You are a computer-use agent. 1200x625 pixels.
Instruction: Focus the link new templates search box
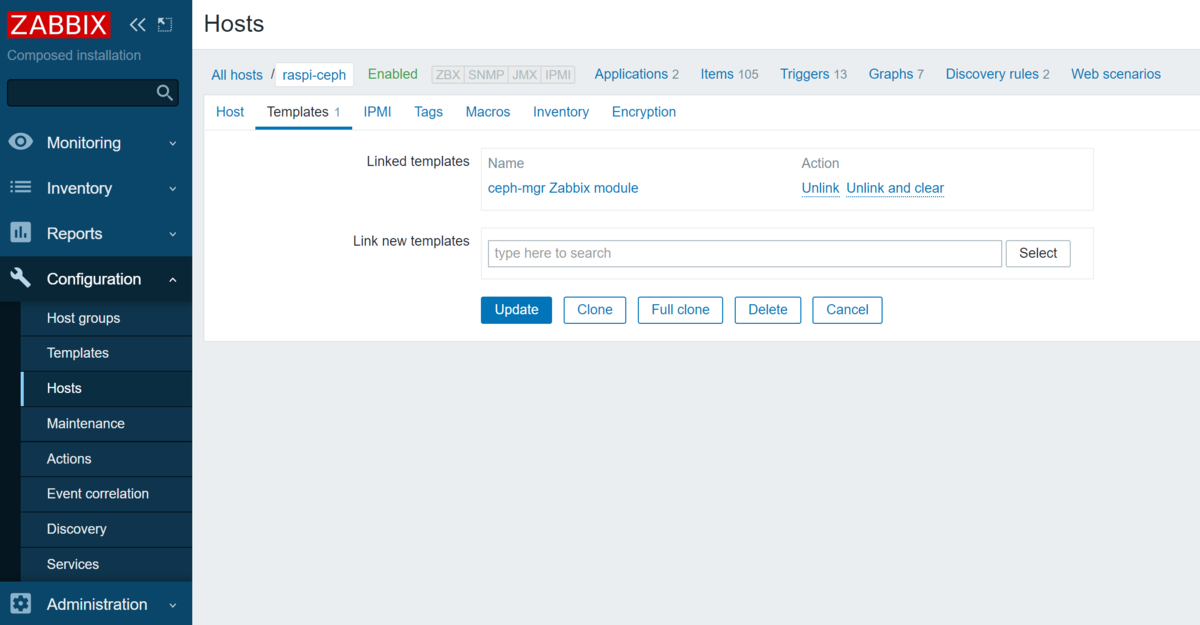745,253
